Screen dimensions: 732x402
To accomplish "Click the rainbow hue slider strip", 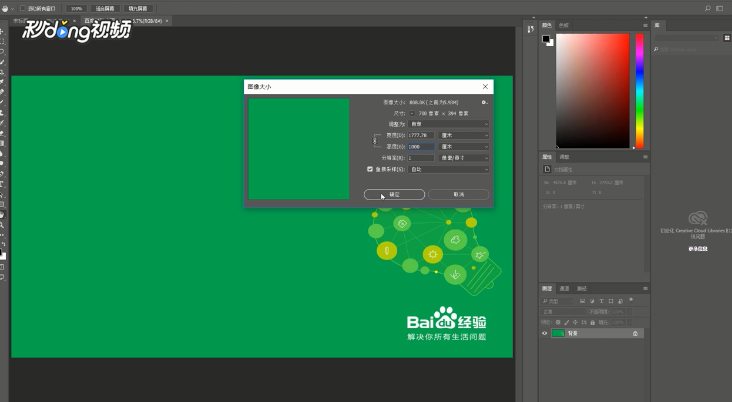I will [640, 91].
